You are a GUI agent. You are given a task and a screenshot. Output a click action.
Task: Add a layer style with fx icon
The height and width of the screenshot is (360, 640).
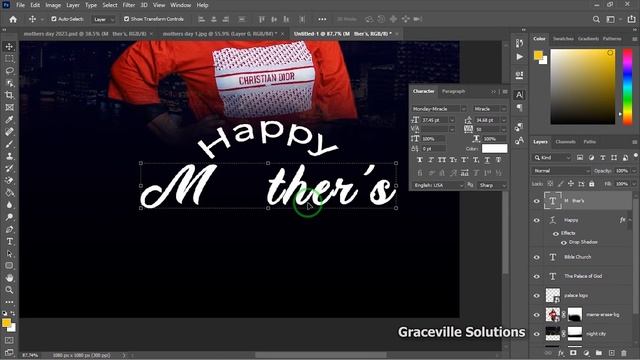click(561, 353)
